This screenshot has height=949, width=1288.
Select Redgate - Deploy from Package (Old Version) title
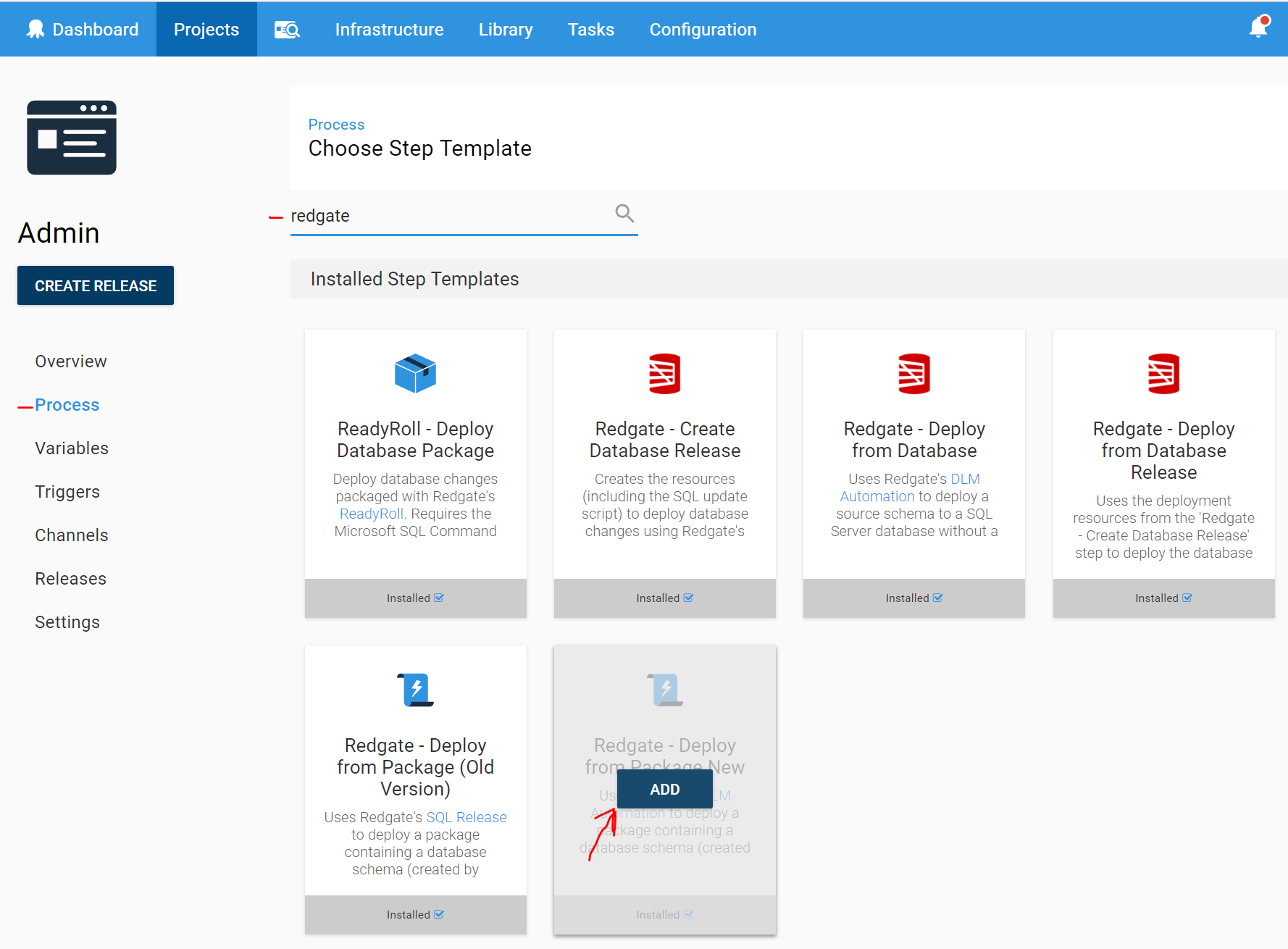click(416, 767)
